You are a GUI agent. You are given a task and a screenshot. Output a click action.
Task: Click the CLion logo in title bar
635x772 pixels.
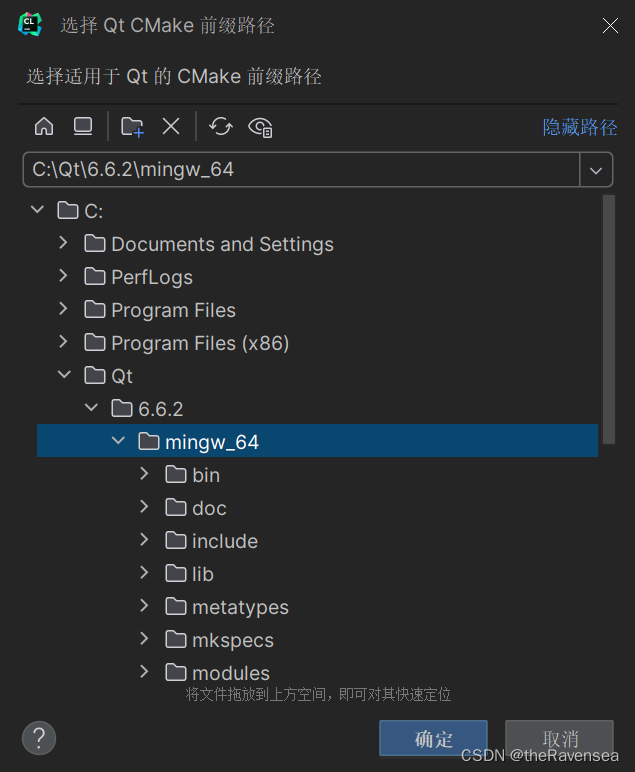pos(30,25)
